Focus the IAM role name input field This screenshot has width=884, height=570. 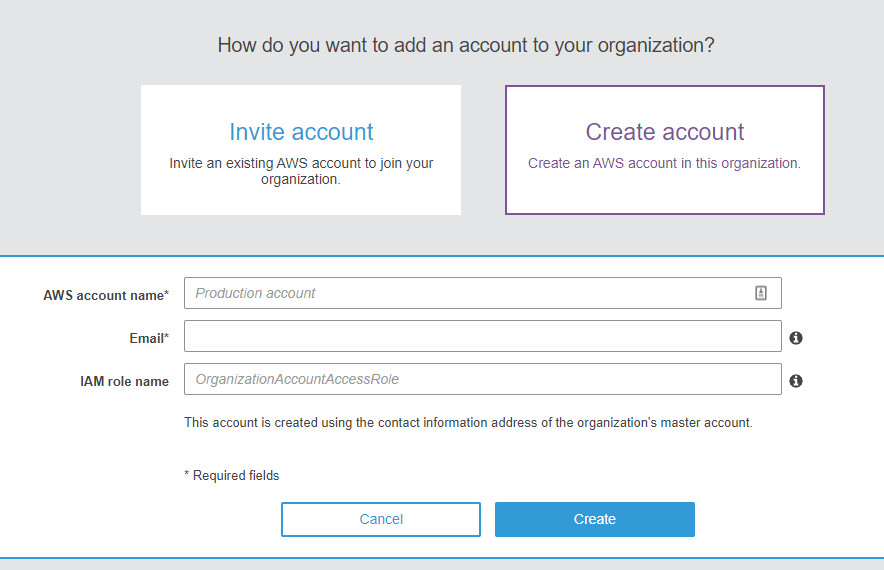click(x=482, y=380)
